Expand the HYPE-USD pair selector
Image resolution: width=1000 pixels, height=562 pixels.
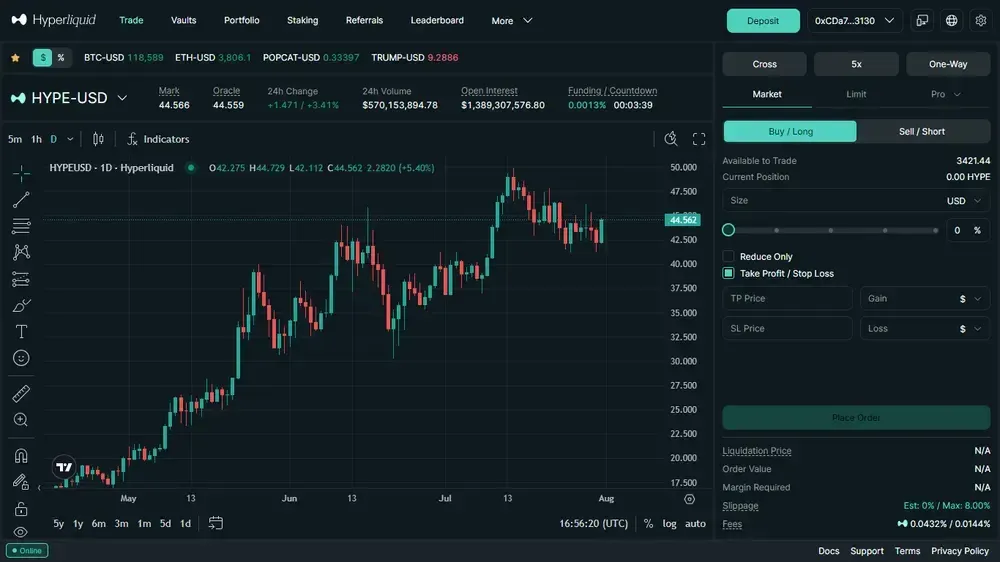pyautogui.click(x=122, y=98)
